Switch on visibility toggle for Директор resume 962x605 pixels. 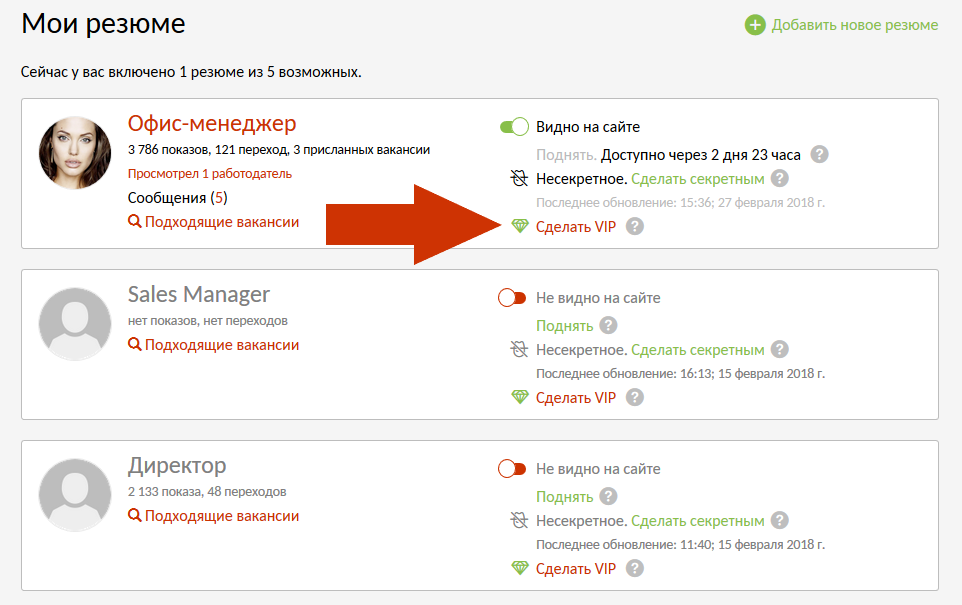pos(512,469)
